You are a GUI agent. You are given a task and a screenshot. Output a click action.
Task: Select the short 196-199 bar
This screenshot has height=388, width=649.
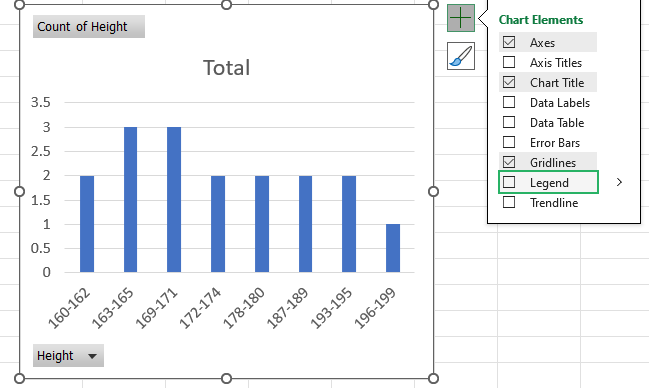point(393,248)
